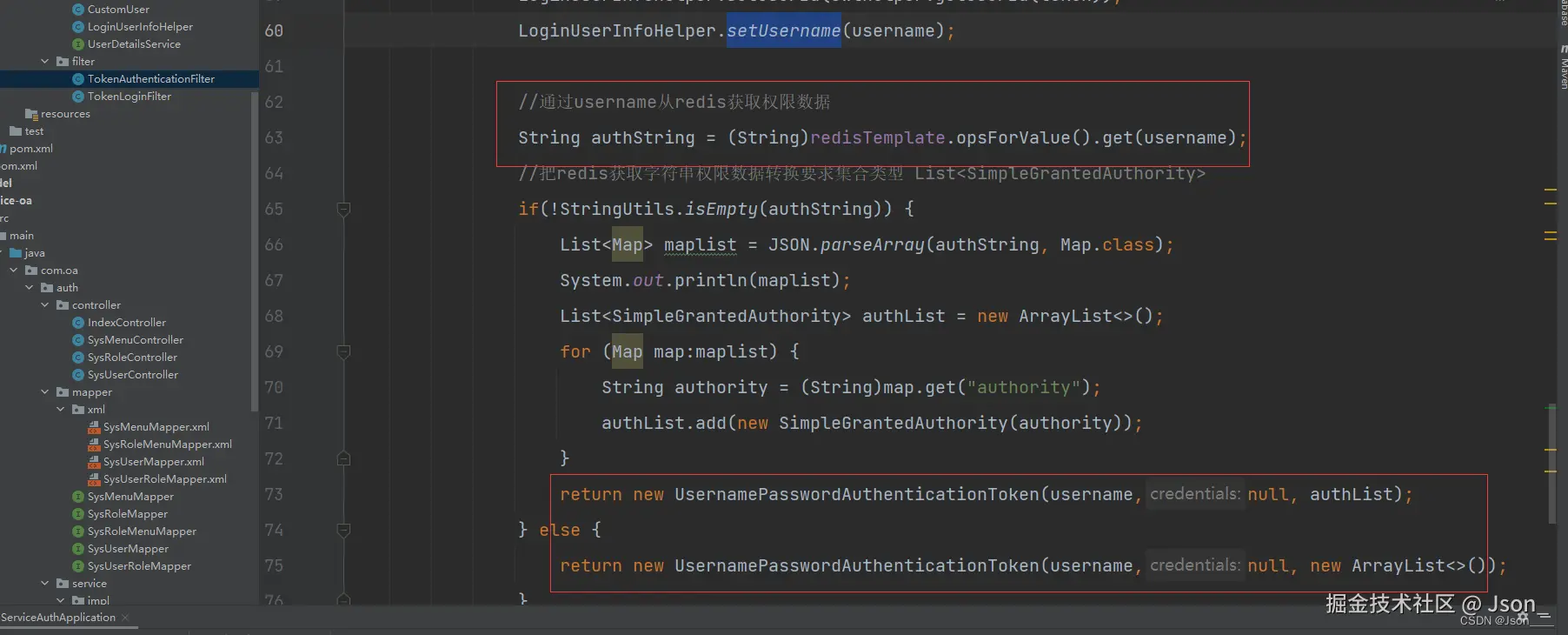
Task: Open the CustomUser class file
Action: click(x=118, y=10)
